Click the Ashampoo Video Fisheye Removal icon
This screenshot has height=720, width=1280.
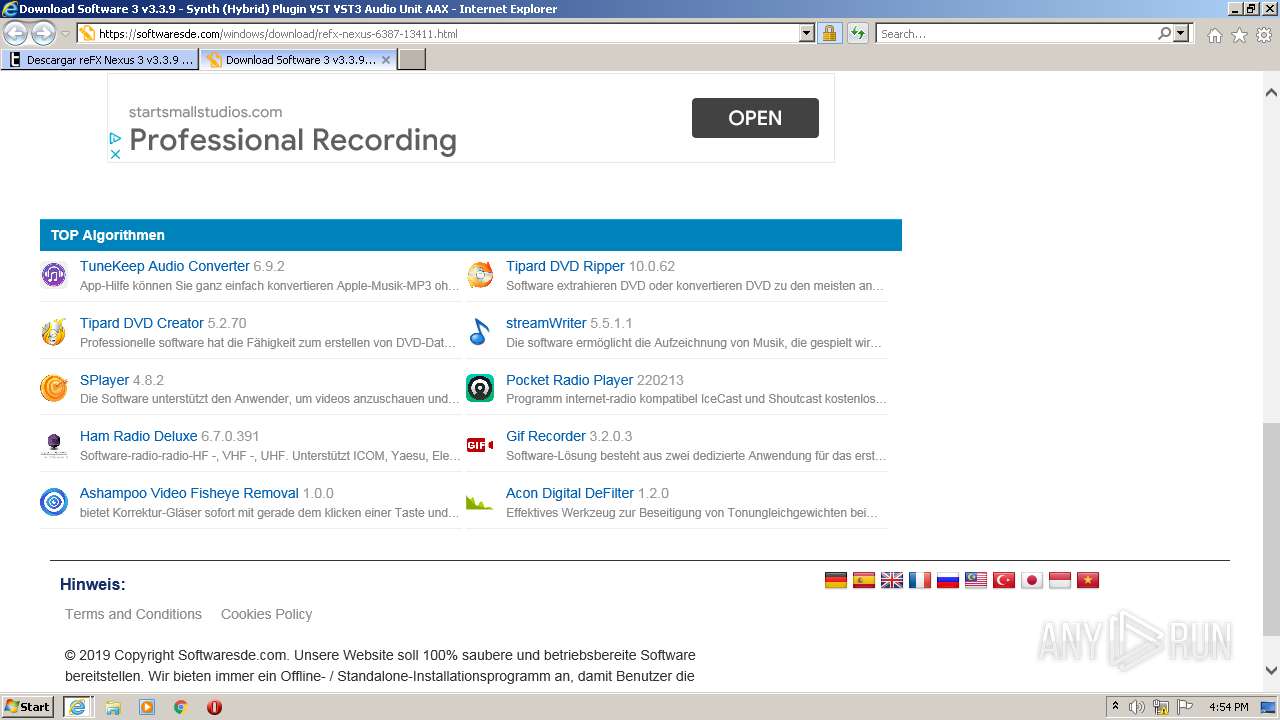click(x=54, y=501)
